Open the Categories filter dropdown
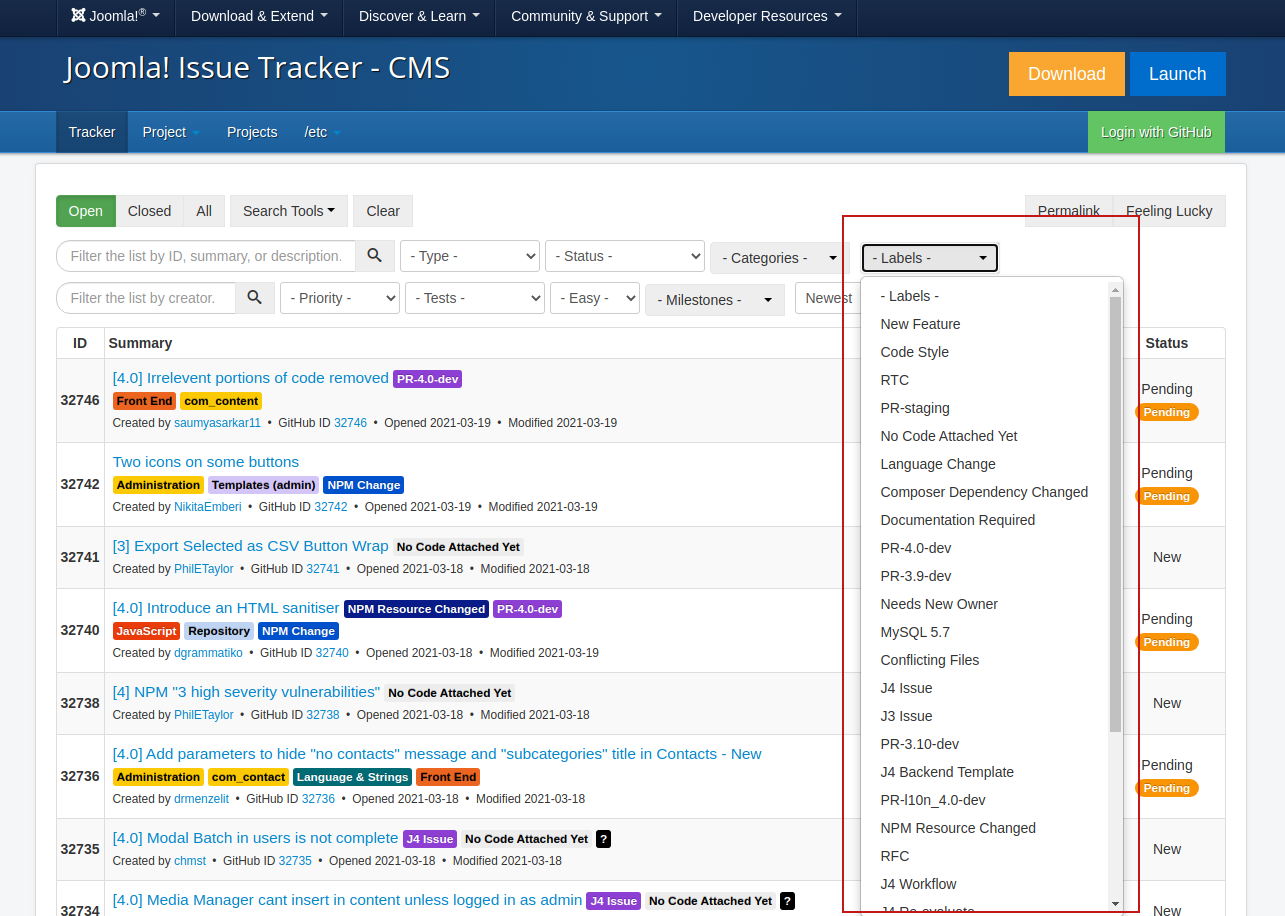Viewport: 1285px width, 916px height. (x=779, y=258)
